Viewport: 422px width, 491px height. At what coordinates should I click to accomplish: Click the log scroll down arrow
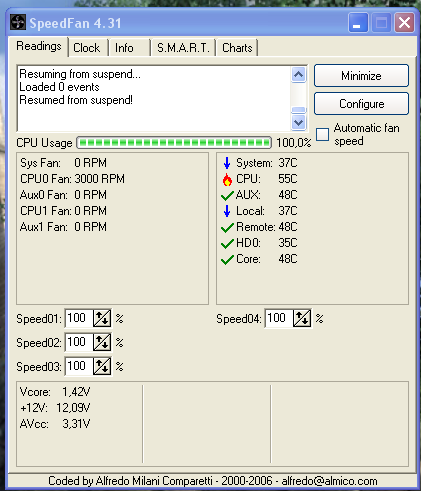click(x=299, y=122)
